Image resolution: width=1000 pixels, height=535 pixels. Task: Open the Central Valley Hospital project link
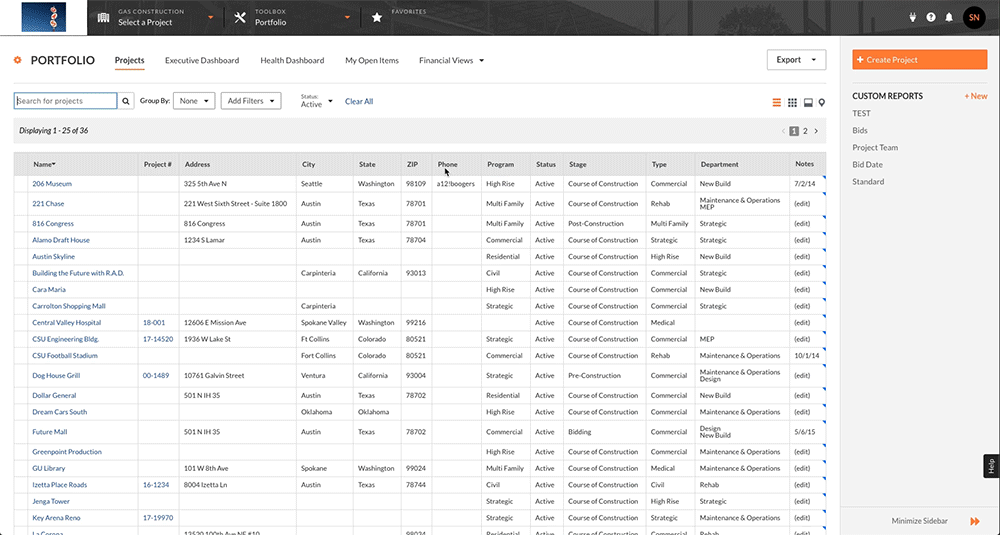(66, 323)
